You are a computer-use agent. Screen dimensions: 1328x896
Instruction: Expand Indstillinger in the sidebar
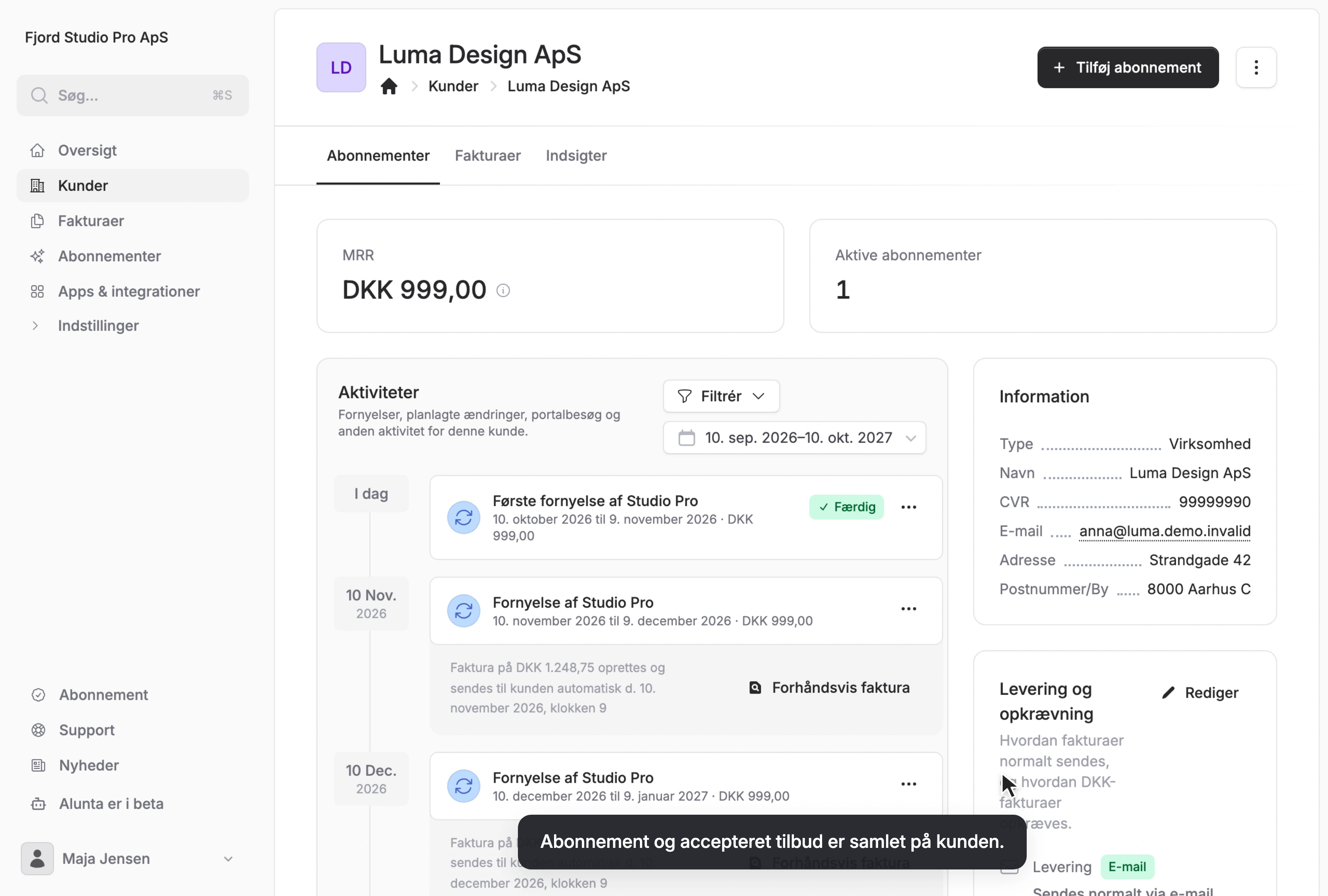click(132, 326)
